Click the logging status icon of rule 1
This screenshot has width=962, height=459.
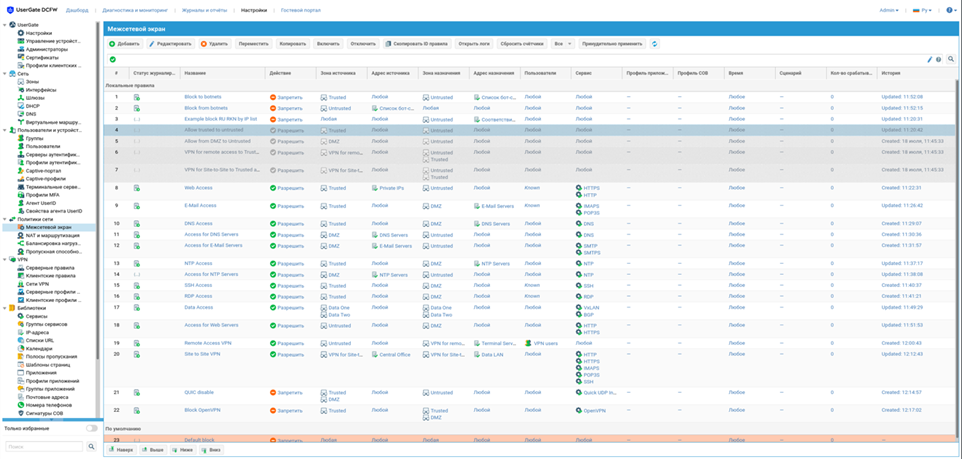(137, 97)
